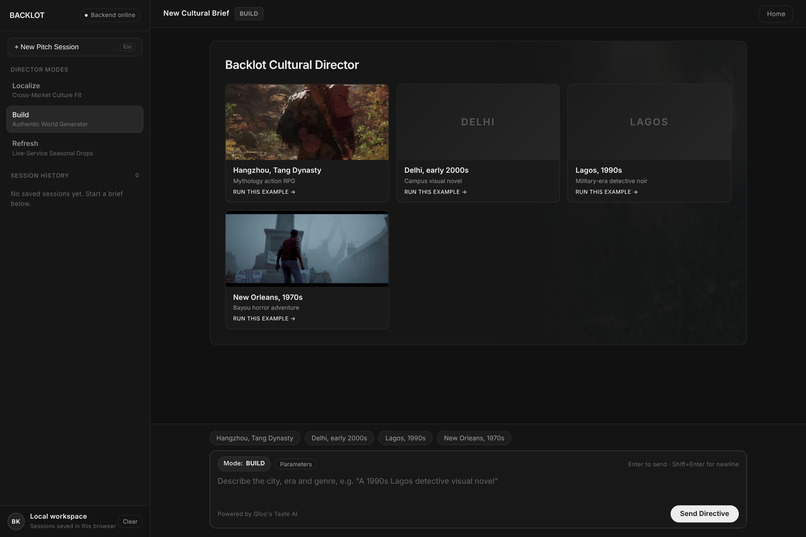This screenshot has width=806, height=537.
Task: Click the Hangzhou, Tang Dynasty suggestion chip
Action: 255,438
